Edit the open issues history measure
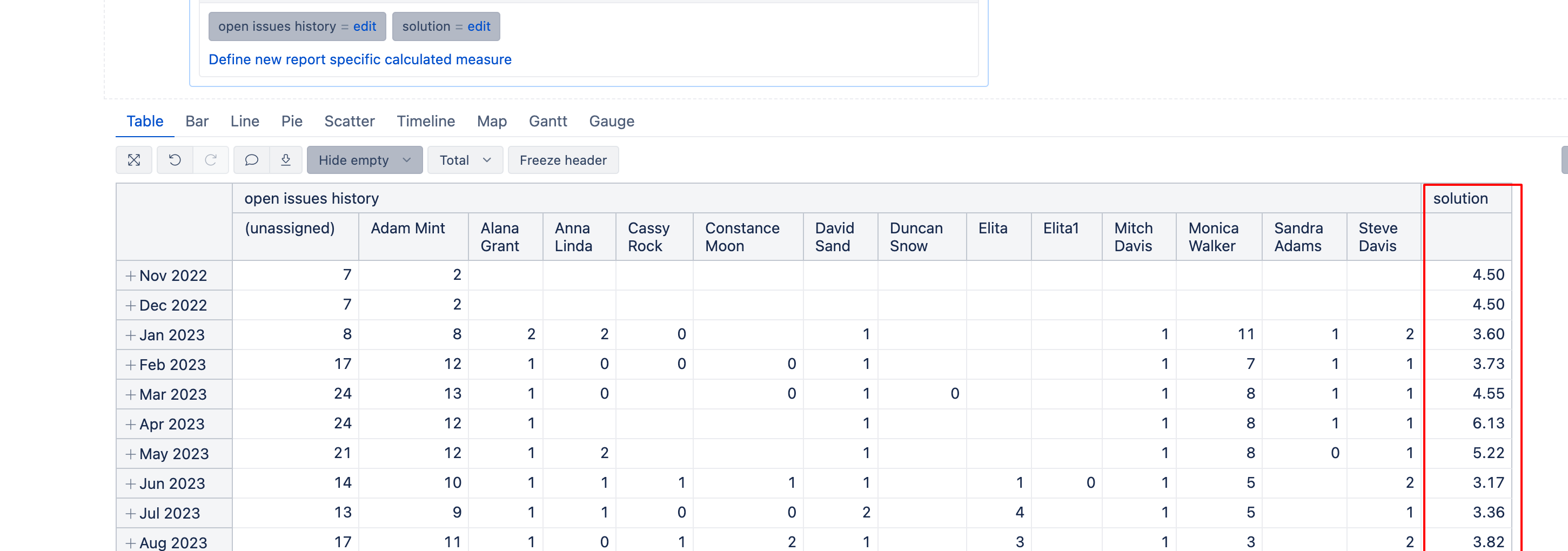 (x=365, y=26)
